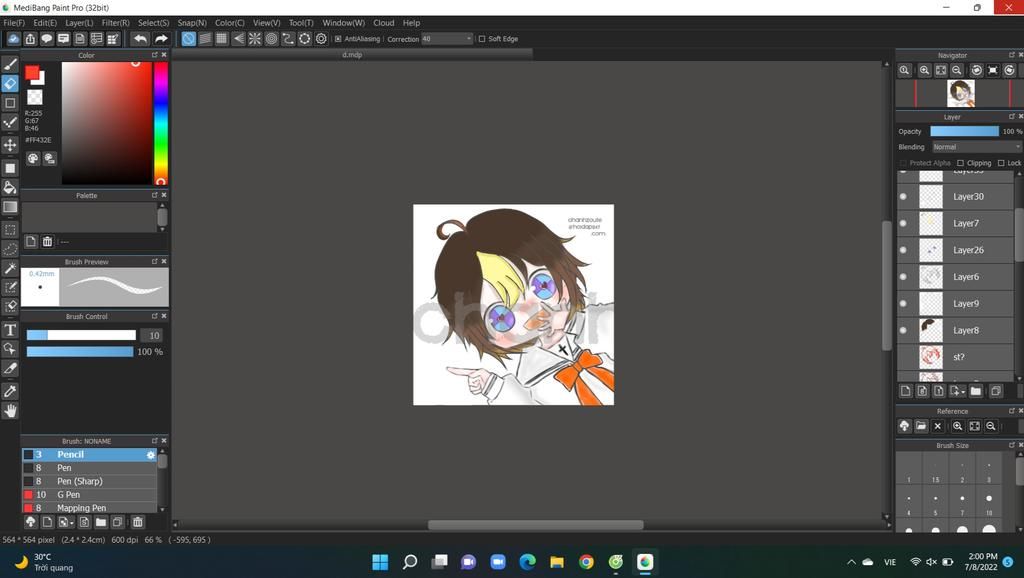Click the Redo arrow in toolbar
The width and height of the screenshot is (1024, 578).
(x=161, y=39)
